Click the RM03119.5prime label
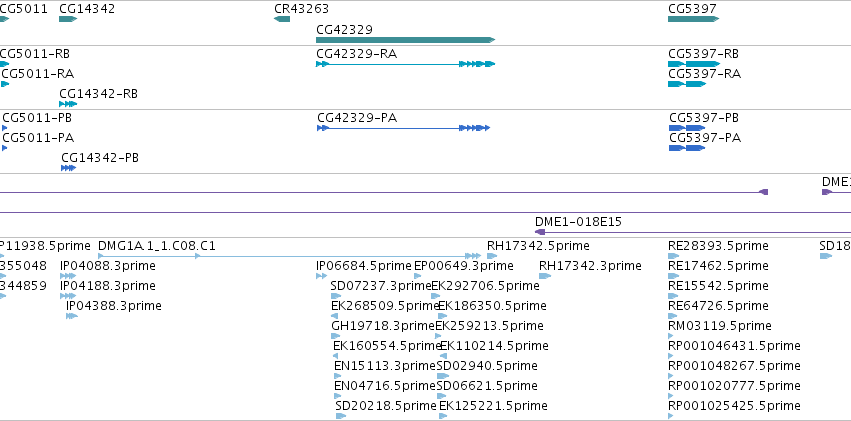The image size is (851, 421). click(720, 326)
